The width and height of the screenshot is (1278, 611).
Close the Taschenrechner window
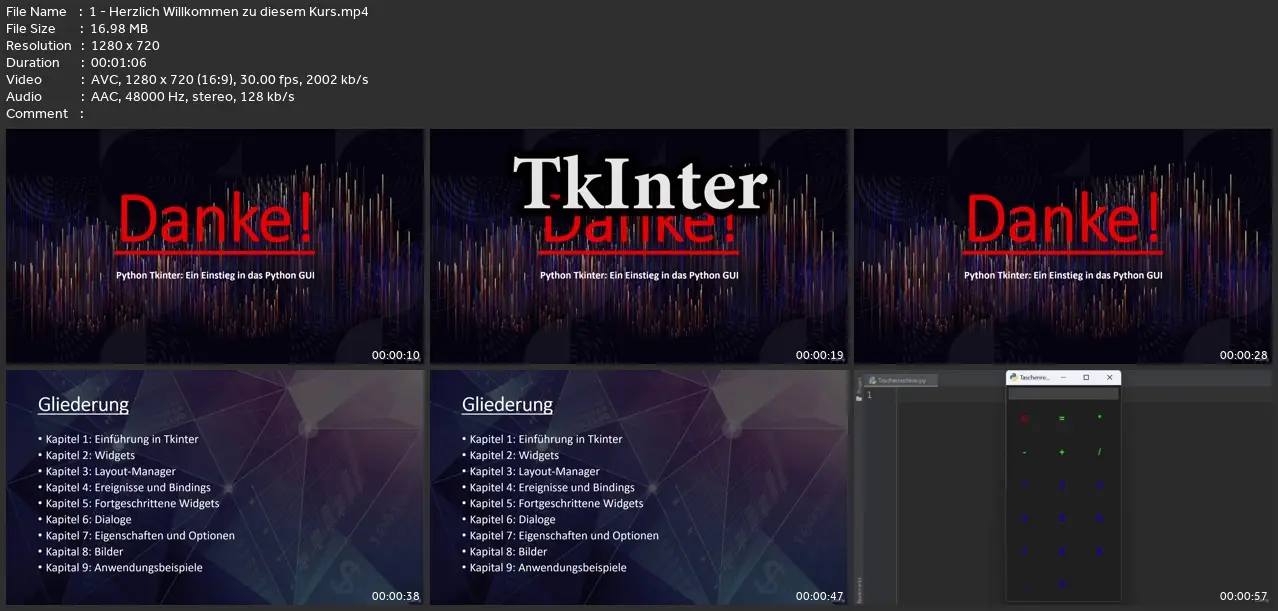pyautogui.click(x=1109, y=378)
